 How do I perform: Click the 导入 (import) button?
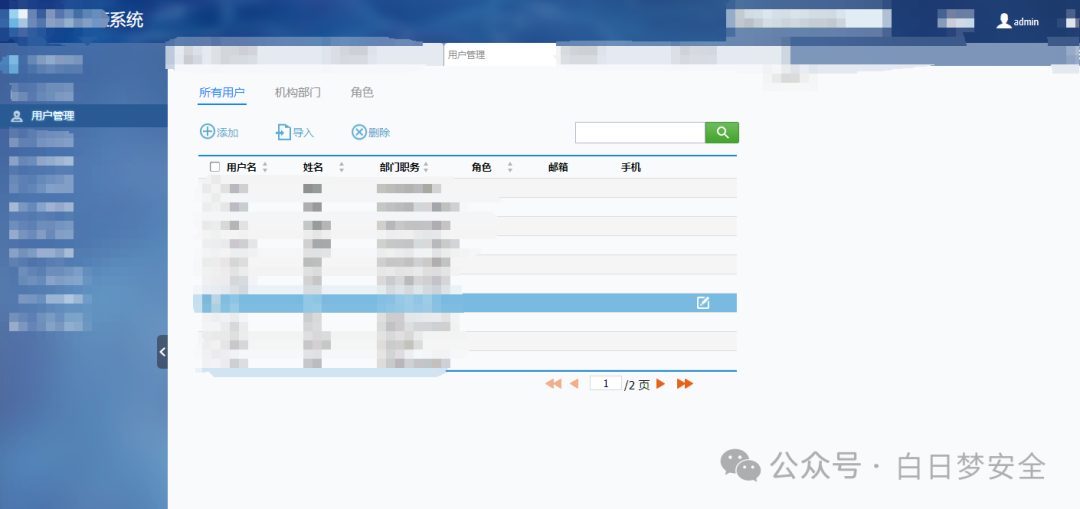295,132
